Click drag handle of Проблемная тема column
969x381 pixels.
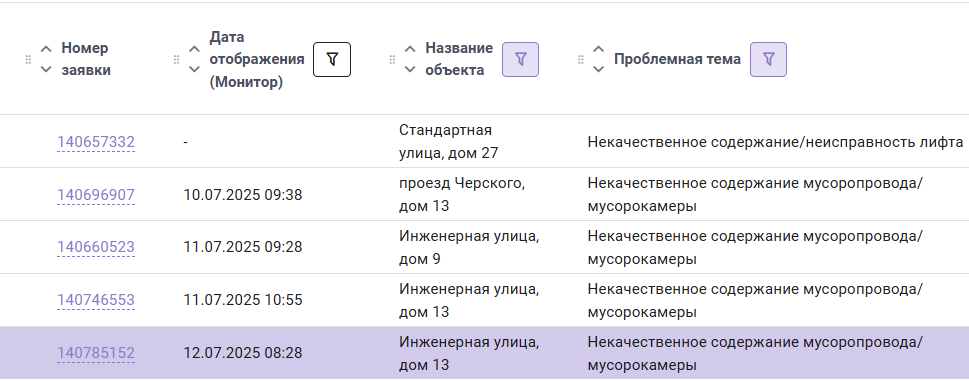click(580, 60)
